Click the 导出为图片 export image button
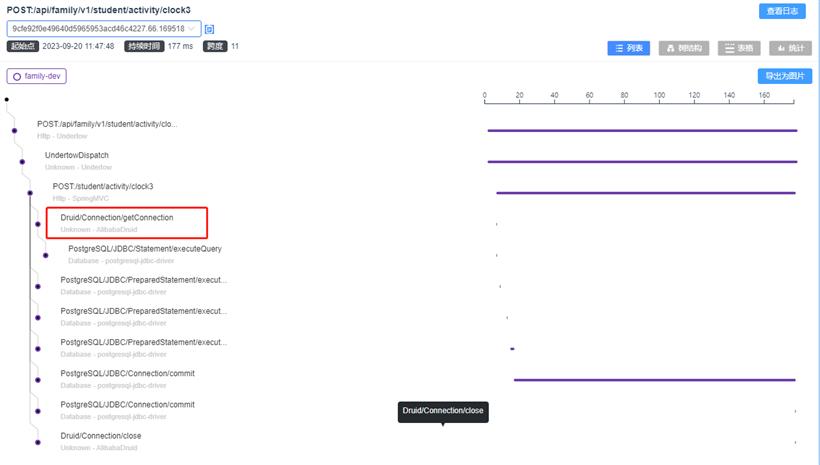Viewport: 820px width, 465px height. point(784,76)
